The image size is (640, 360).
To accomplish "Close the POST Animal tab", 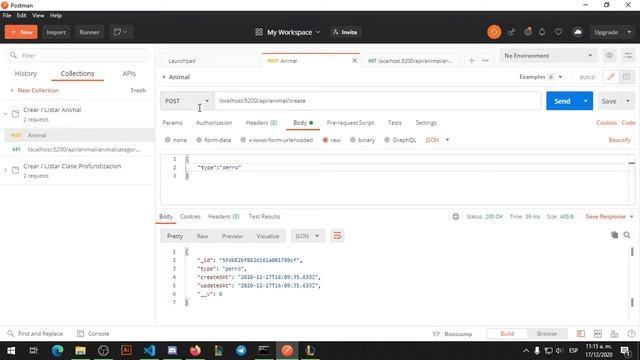I will click(x=354, y=60).
